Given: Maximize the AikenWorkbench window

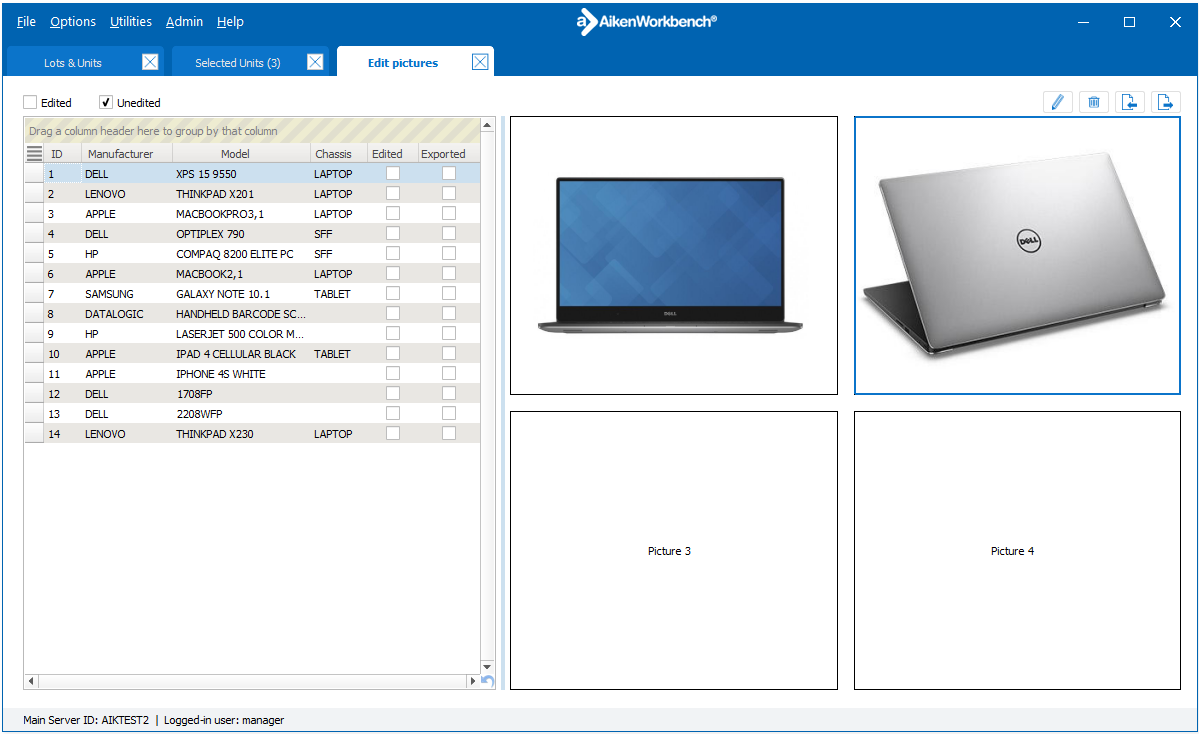Looking at the screenshot, I should pyautogui.click(x=1129, y=22).
